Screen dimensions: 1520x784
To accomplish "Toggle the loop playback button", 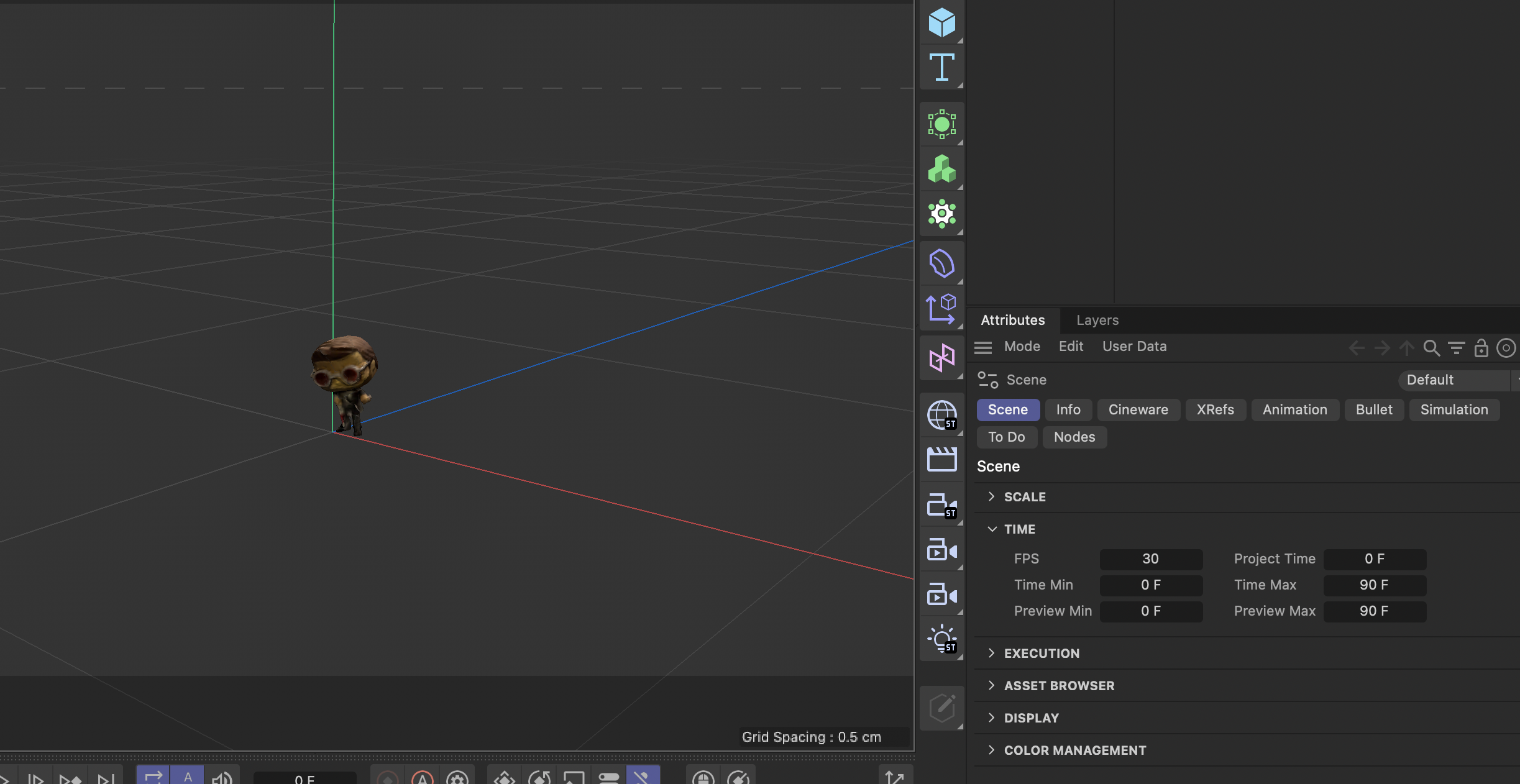I will coord(153,778).
